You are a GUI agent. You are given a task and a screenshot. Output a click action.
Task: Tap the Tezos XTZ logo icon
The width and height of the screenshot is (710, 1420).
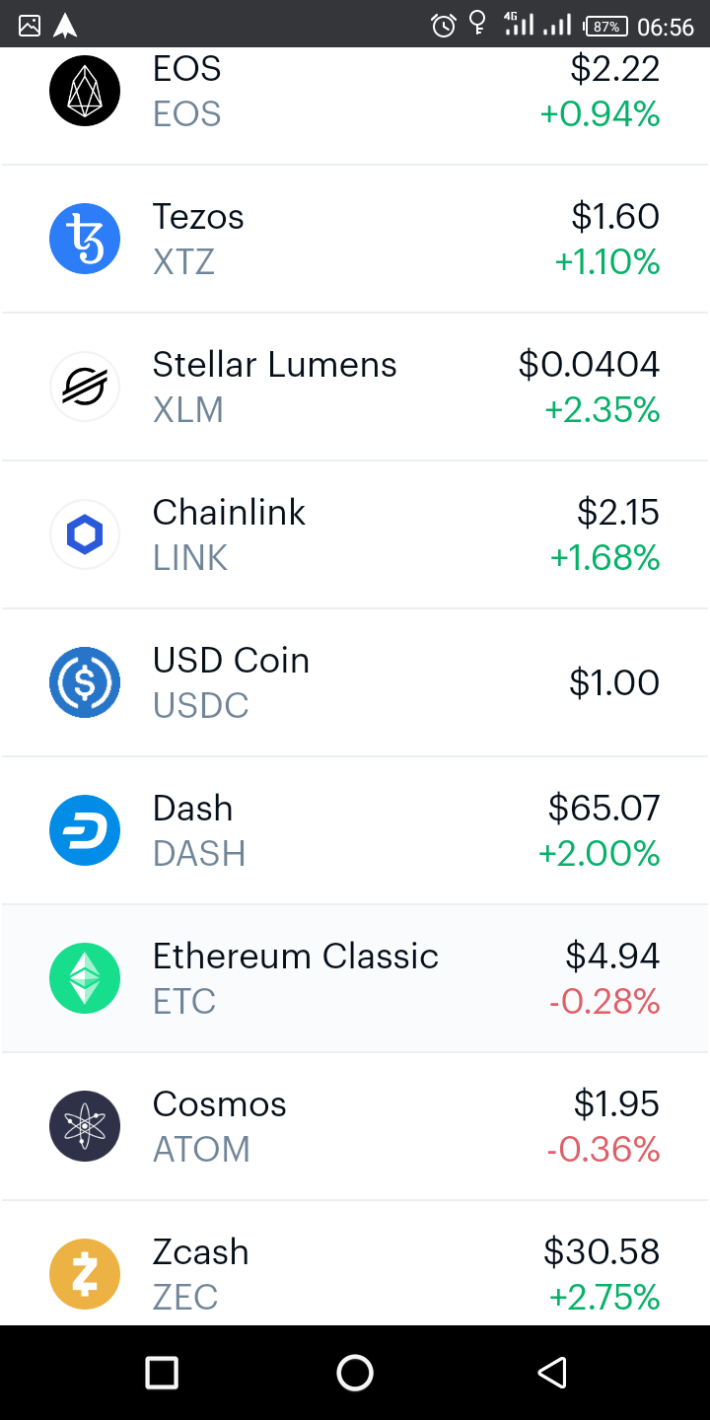click(85, 239)
